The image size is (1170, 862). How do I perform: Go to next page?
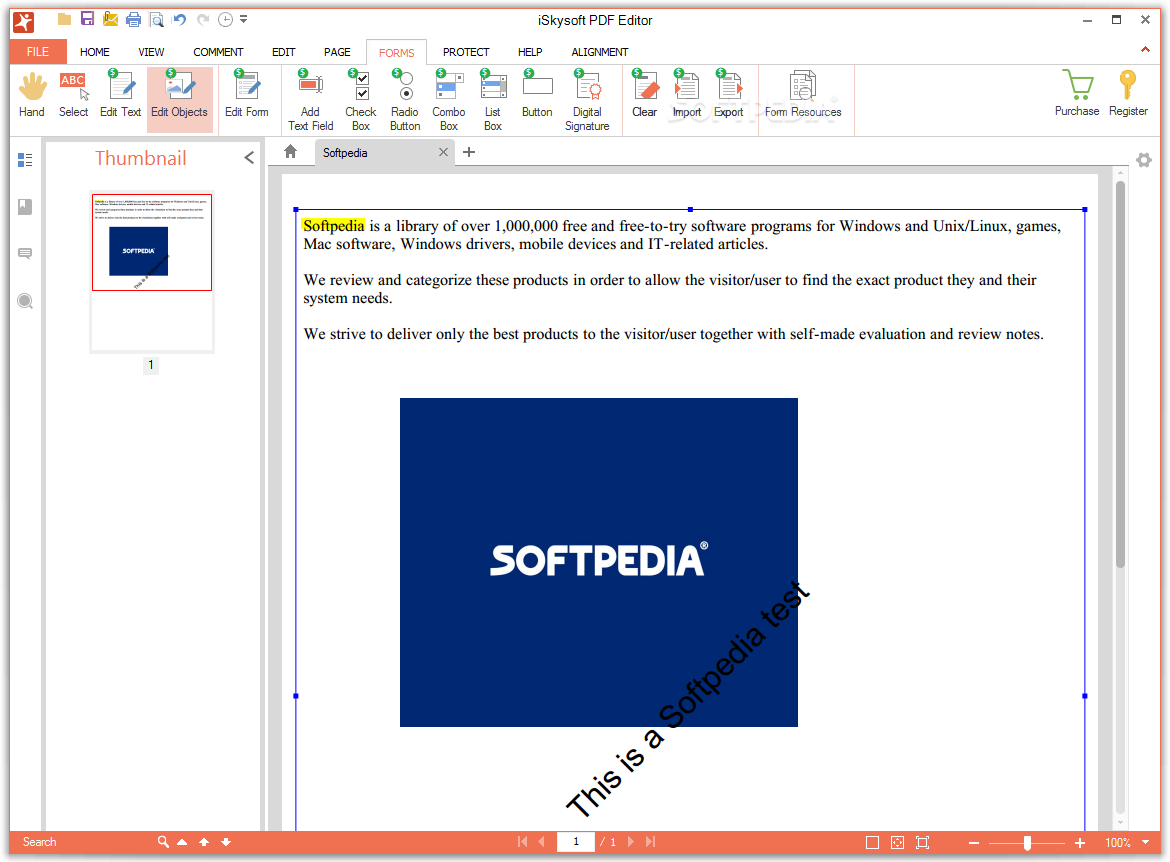tap(631, 842)
